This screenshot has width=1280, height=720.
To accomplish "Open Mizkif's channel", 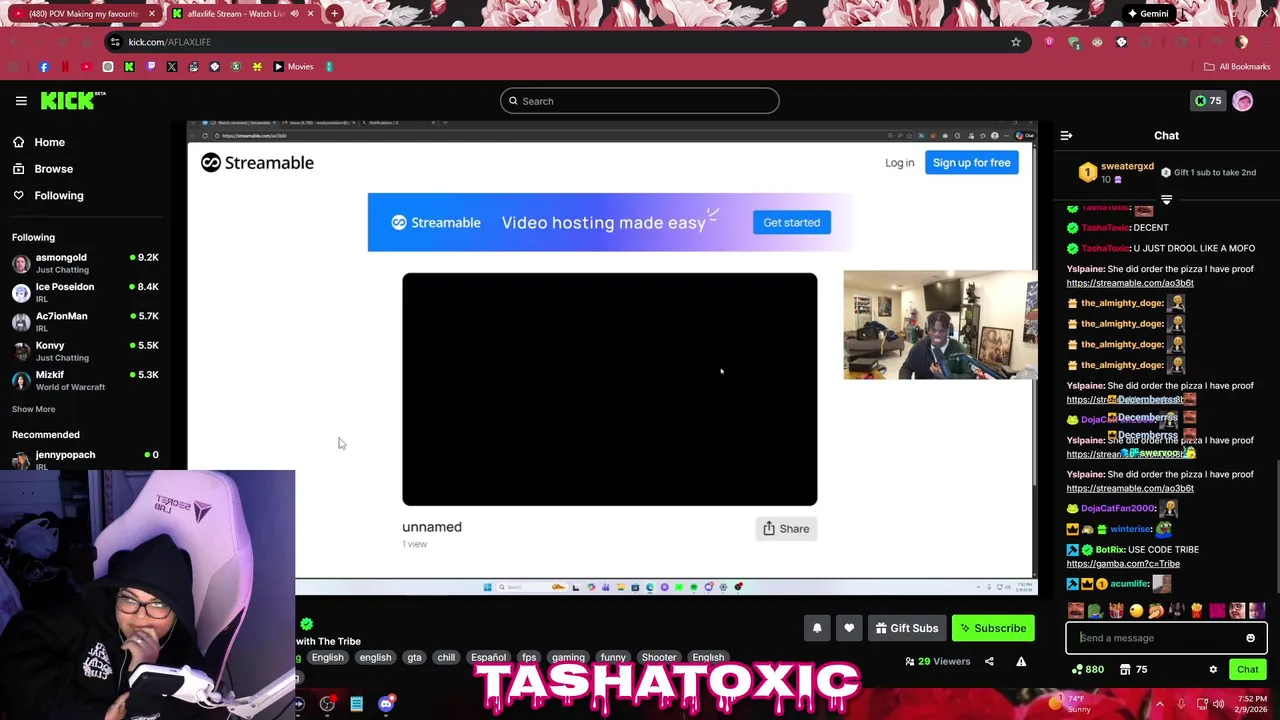I will point(85,380).
